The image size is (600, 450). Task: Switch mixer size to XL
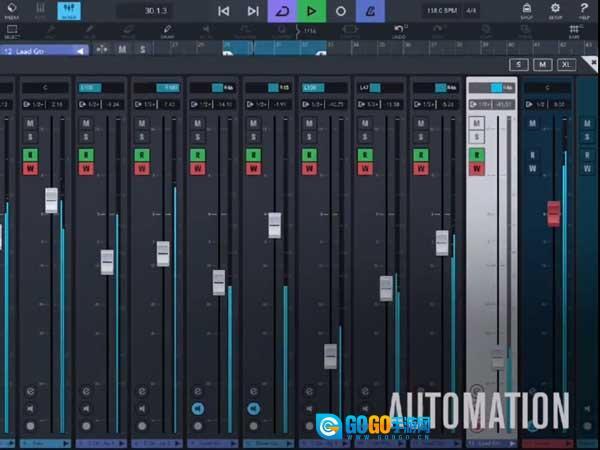pyautogui.click(x=567, y=65)
